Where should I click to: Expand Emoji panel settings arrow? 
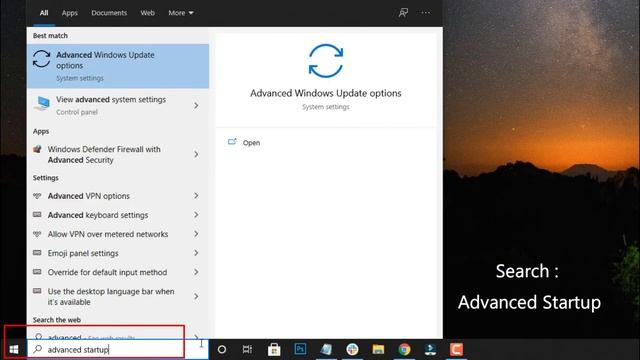click(x=196, y=253)
